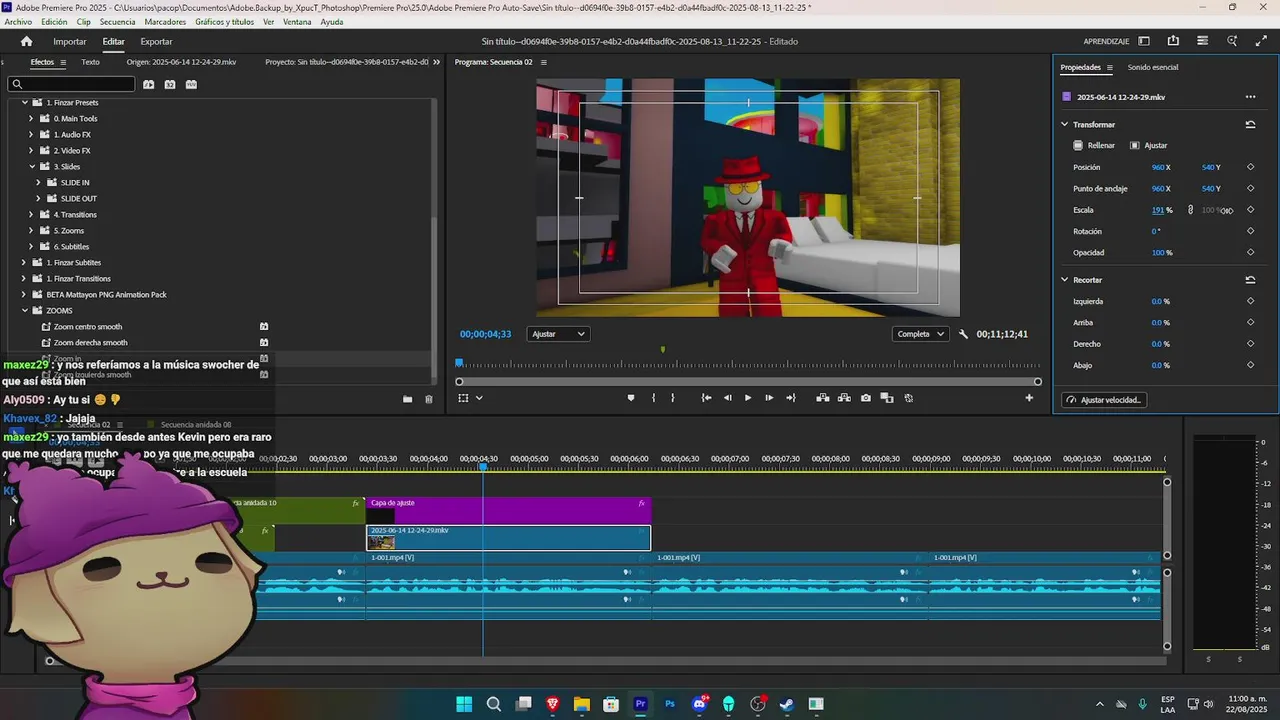1280x720 pixels.
Task: Click the Extract button in Program monitor
Action: (x=844, y=398)
